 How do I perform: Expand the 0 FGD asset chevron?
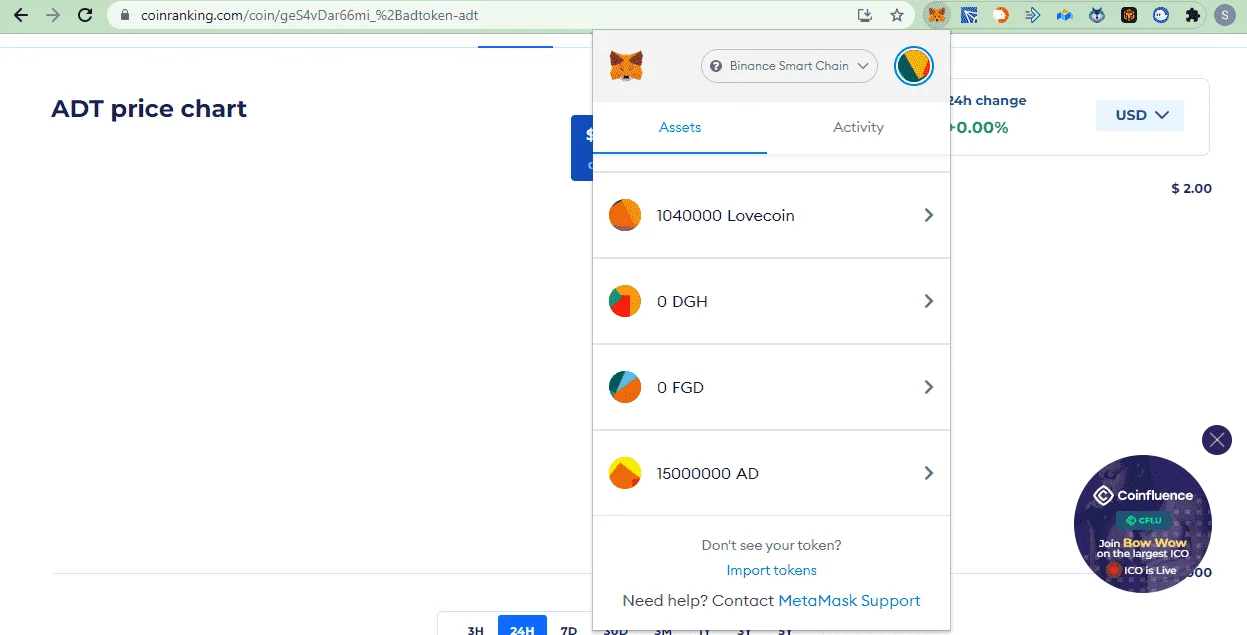coord(929,387)
